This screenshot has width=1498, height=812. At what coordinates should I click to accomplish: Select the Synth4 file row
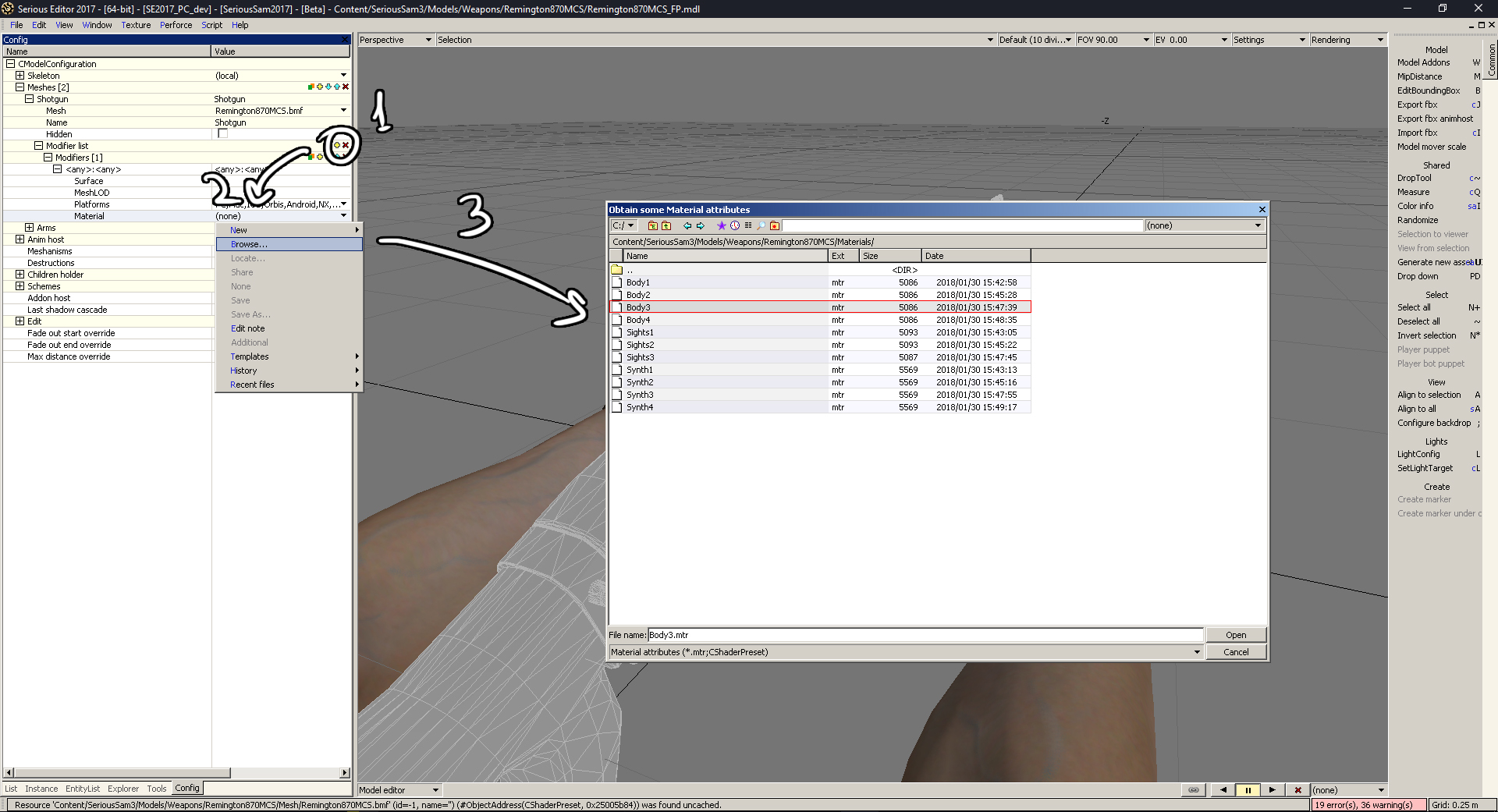820,407
